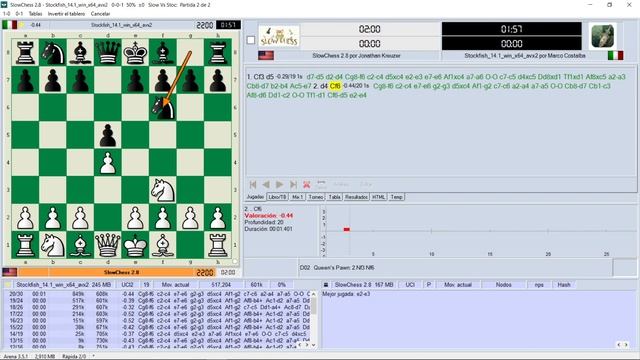640x360 pixels.
Task: Click the 20/30 depth analysis row
Action: [158, 294]
